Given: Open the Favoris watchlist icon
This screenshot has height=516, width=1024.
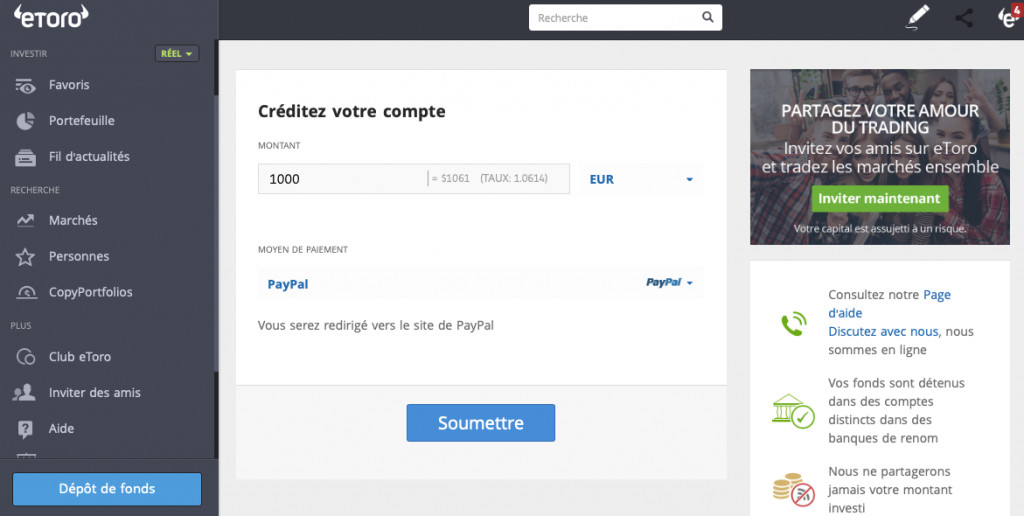Looking at the screenshot, I should pos(25,86).
